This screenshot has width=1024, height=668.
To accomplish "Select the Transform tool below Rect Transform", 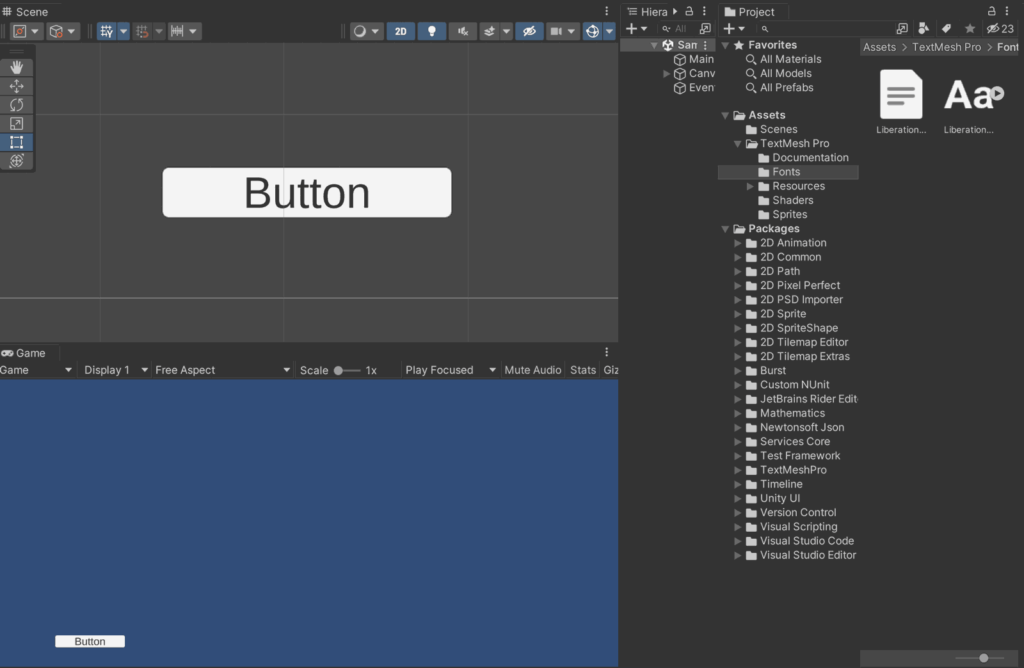I will (15, 160).
